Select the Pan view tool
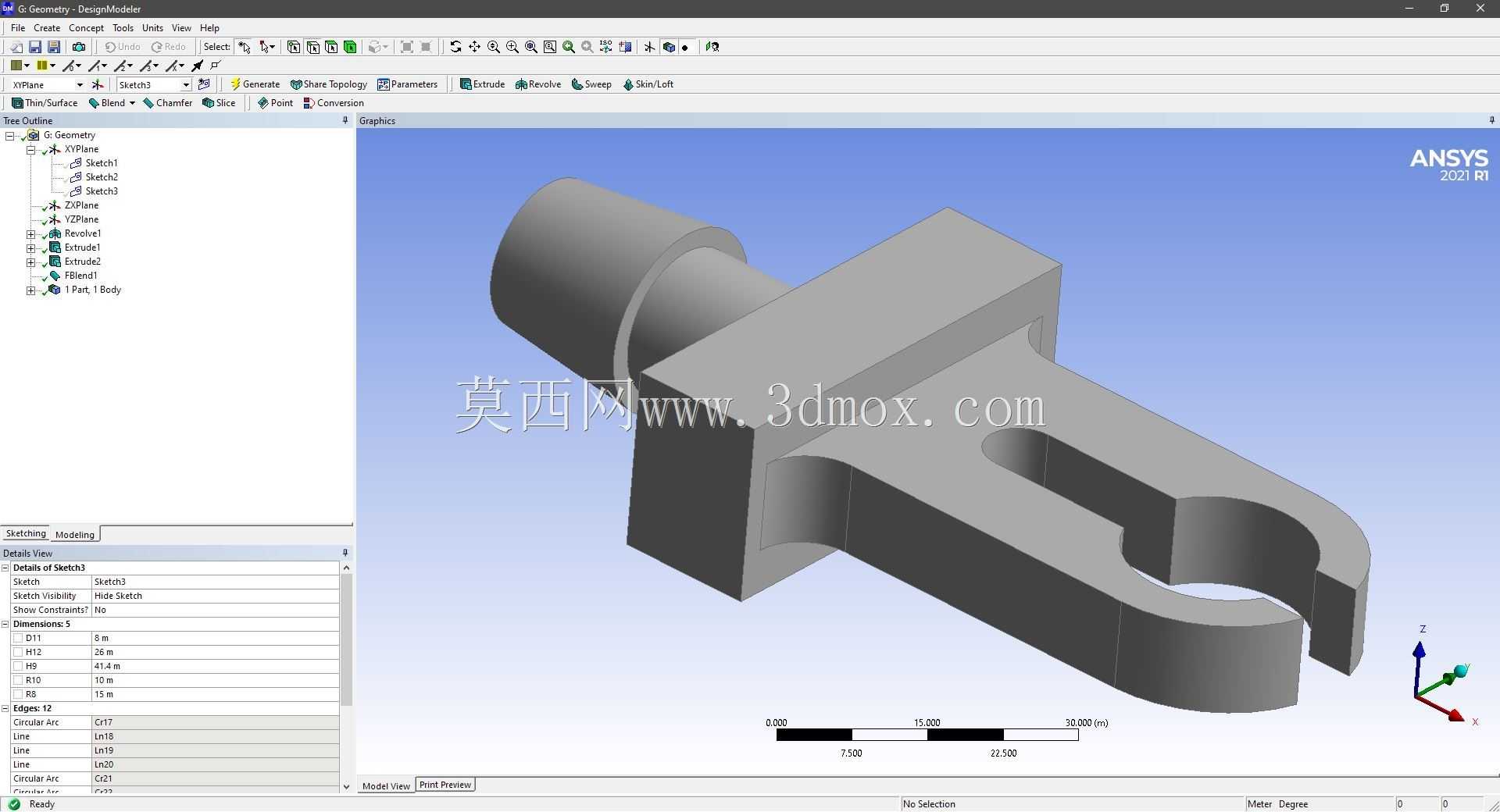The image size is (1500, 812). click(x=474, y=47)
